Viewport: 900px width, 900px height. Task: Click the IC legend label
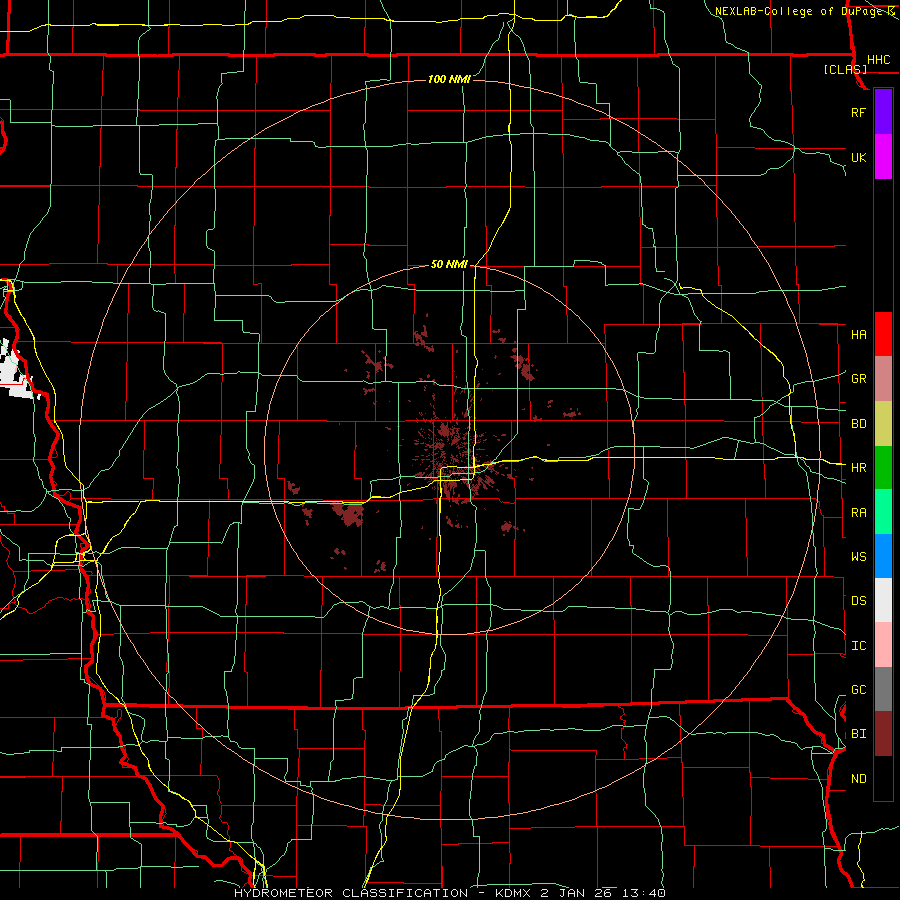point(858,646)
